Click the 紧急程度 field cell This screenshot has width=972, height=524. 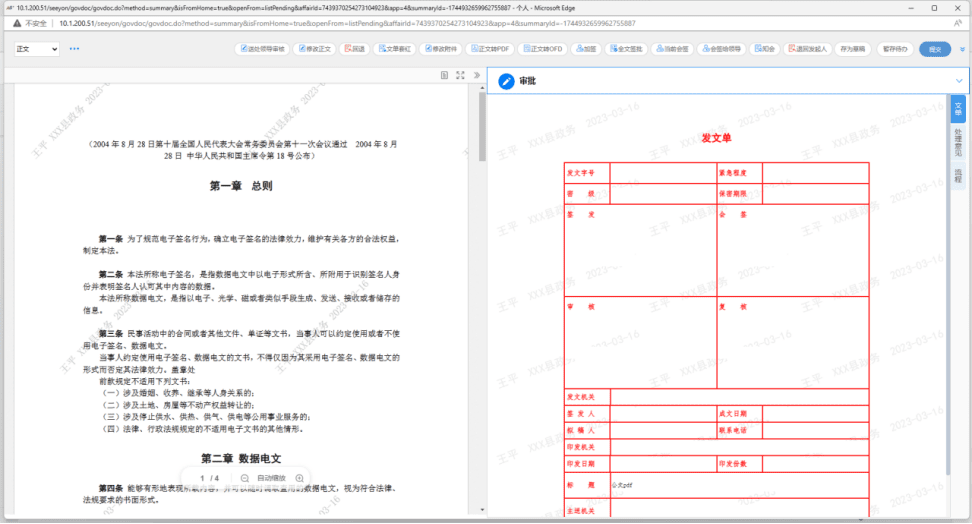coord(816,173)
